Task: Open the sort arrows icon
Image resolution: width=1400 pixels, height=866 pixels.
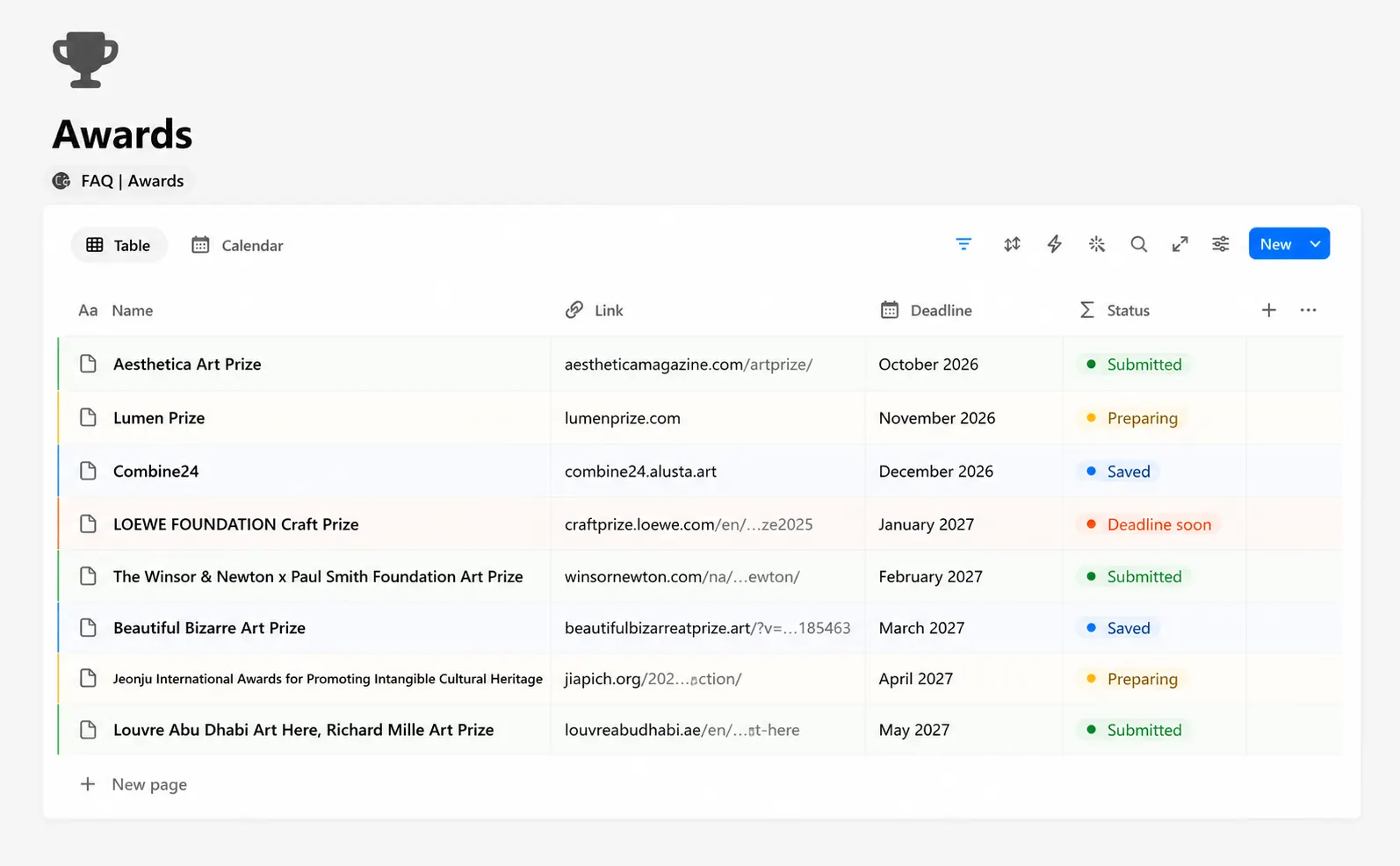Action: [1012, 244]
